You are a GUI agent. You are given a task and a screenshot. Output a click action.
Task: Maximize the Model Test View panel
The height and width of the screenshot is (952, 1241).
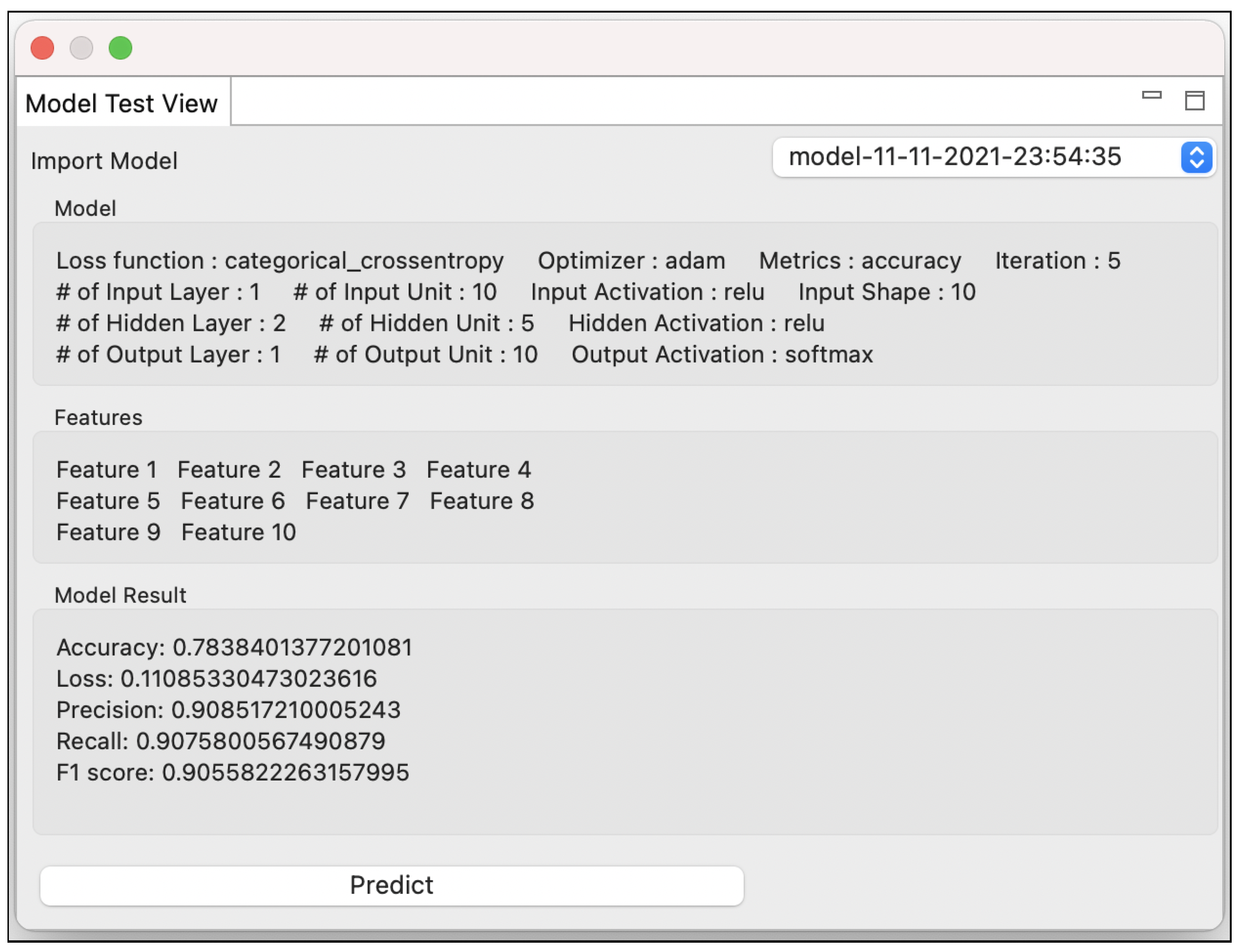point(1194,101)
